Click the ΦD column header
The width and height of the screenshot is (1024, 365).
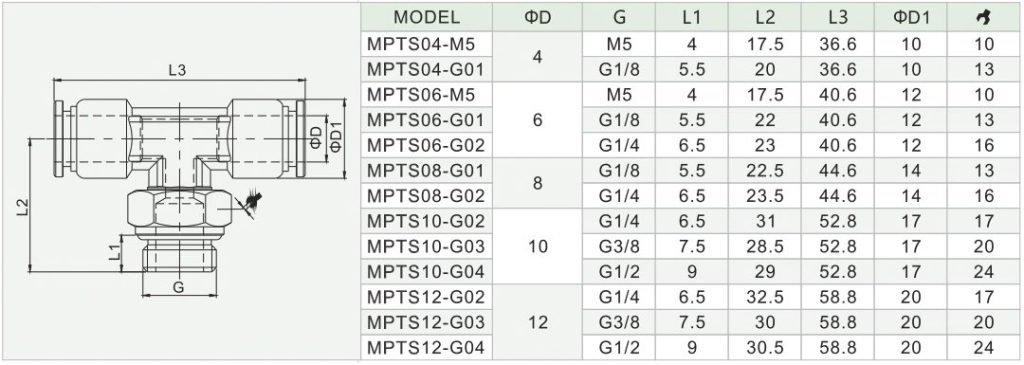point(537,18)
